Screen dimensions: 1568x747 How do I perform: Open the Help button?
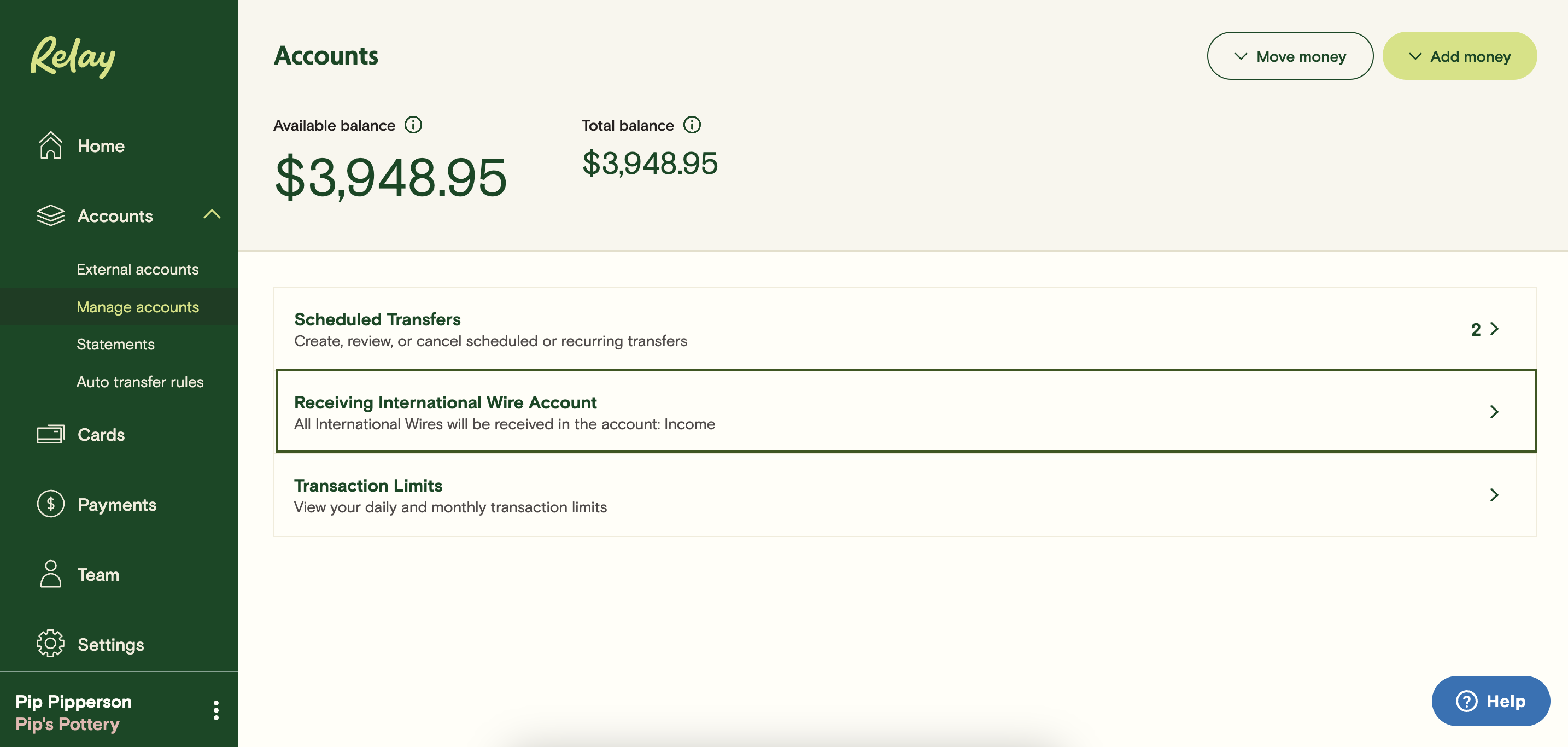click(1491, 701)
